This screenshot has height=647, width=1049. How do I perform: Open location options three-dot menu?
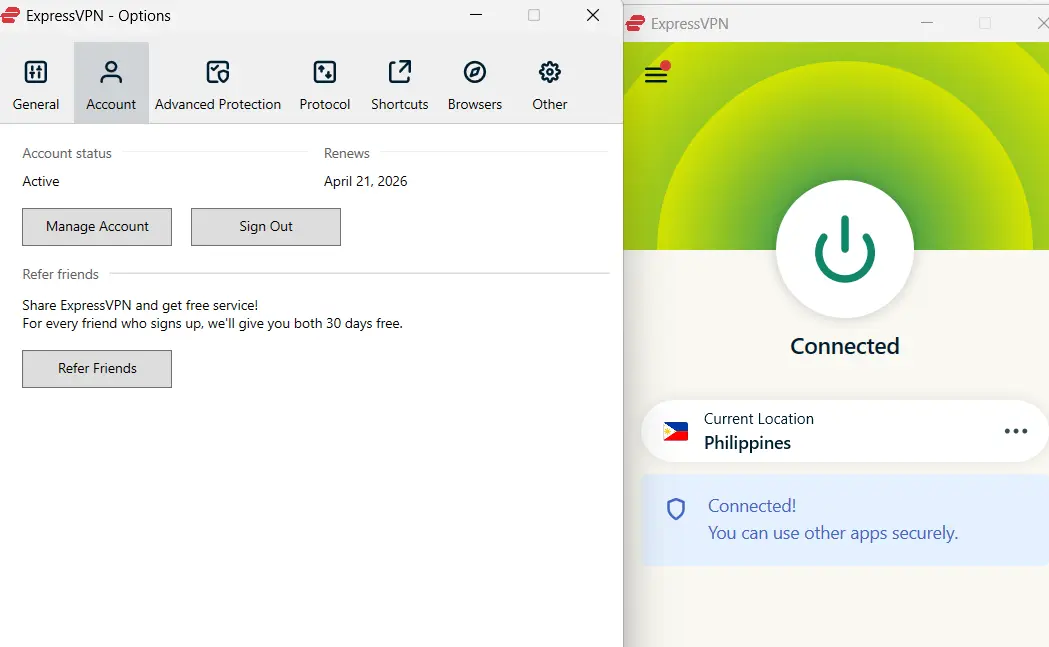pos(1016,431)
